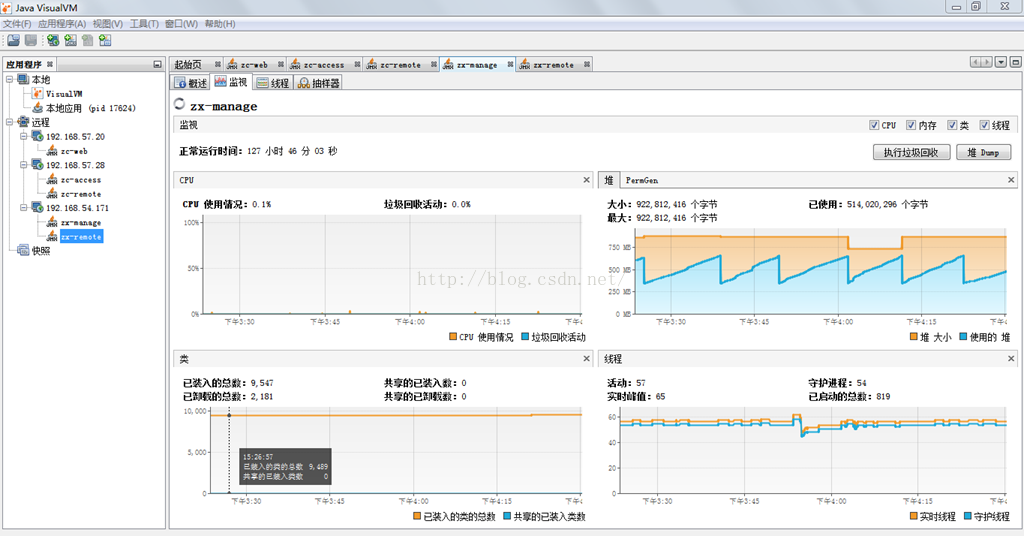1024x536 pixels.
Task: Select zc-access application node
Action: point(81,180)
